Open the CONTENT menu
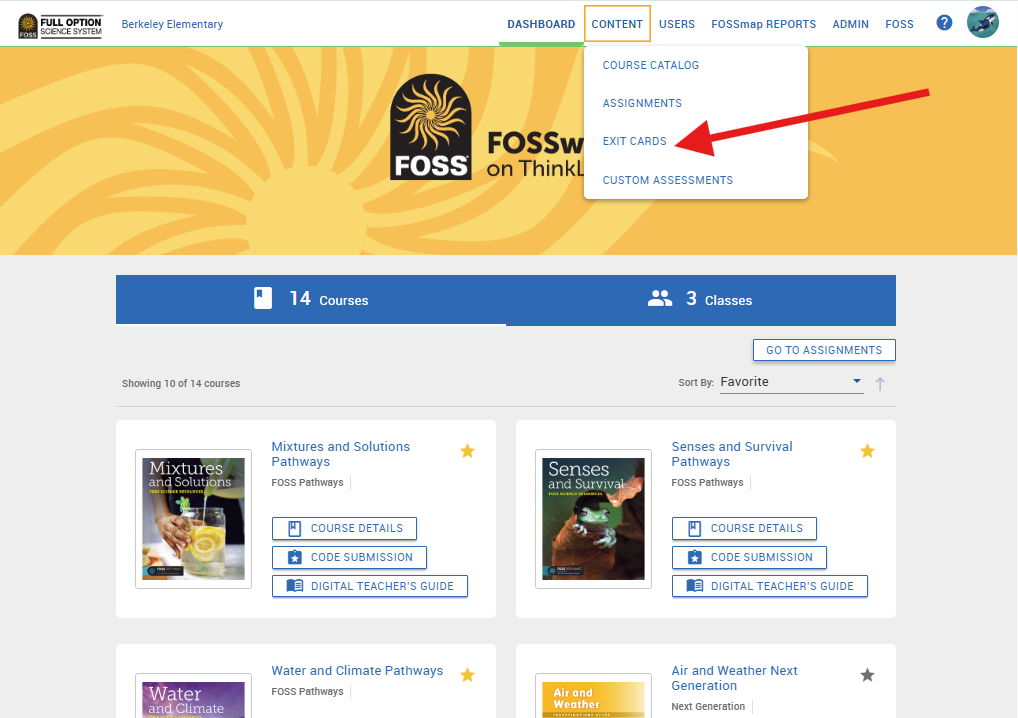Screen dimensions: 1018x718 [x=617, y=24]
